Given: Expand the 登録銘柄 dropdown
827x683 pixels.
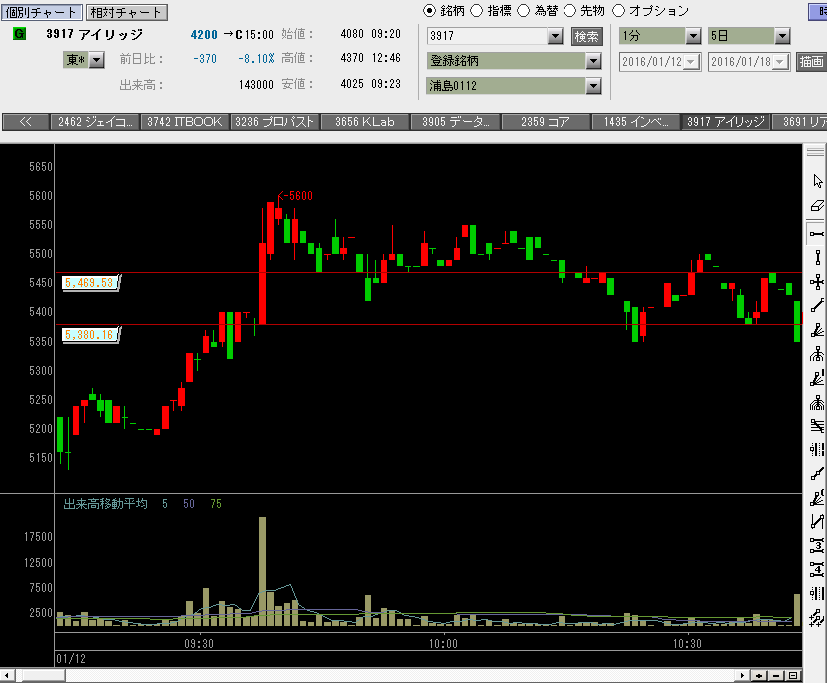Looking at the screenshot, I should pyautogui.click(x=593, y=61).
